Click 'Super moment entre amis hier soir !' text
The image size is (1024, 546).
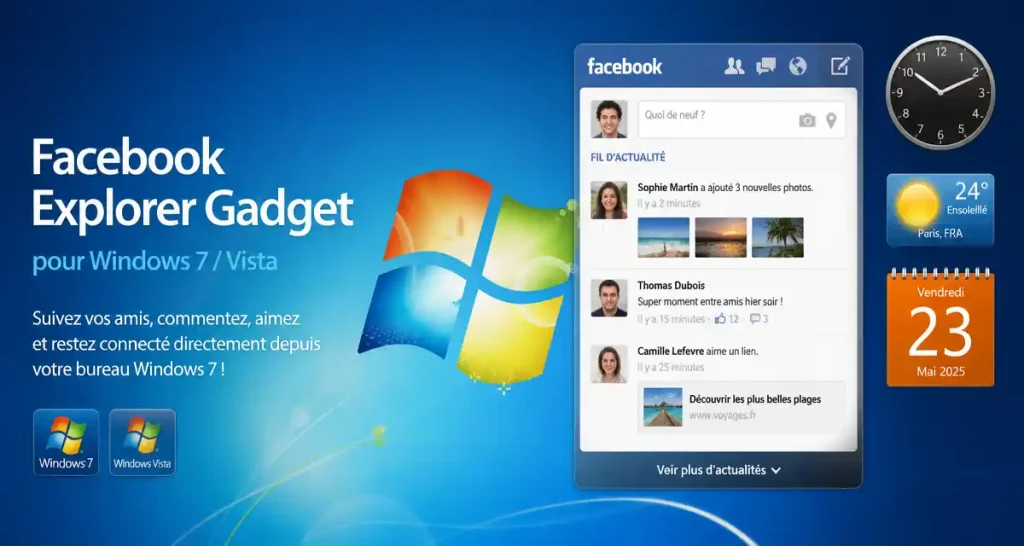tap(710, 302)
